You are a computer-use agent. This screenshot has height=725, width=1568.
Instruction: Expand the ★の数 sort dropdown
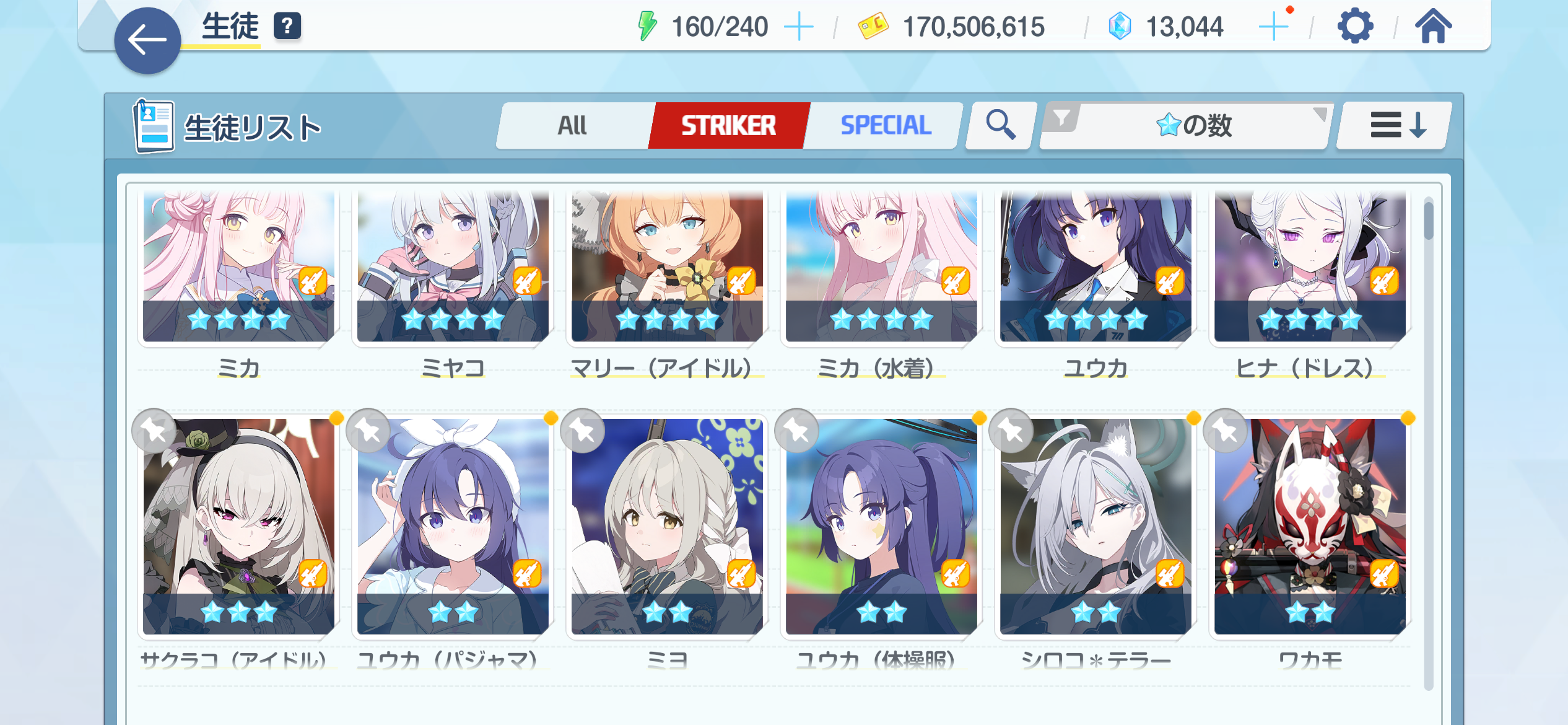coord(1185,125)
